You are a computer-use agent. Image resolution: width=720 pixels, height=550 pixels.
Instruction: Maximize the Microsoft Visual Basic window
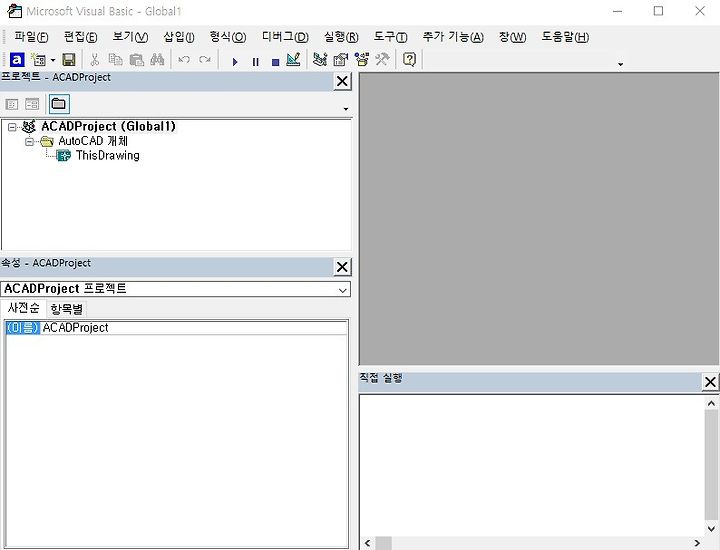point(658,11)
